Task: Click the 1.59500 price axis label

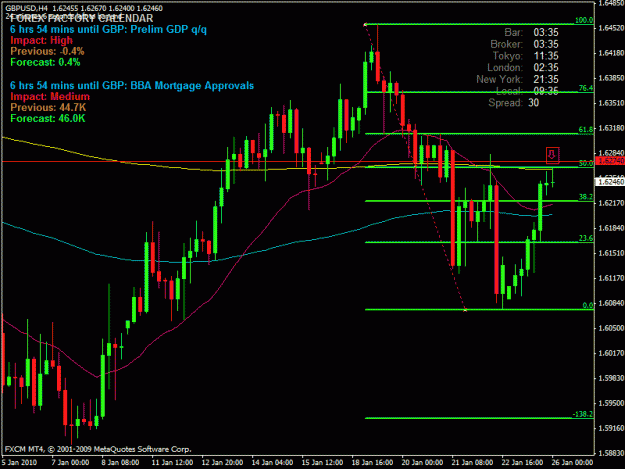Action: coord(611,403)
